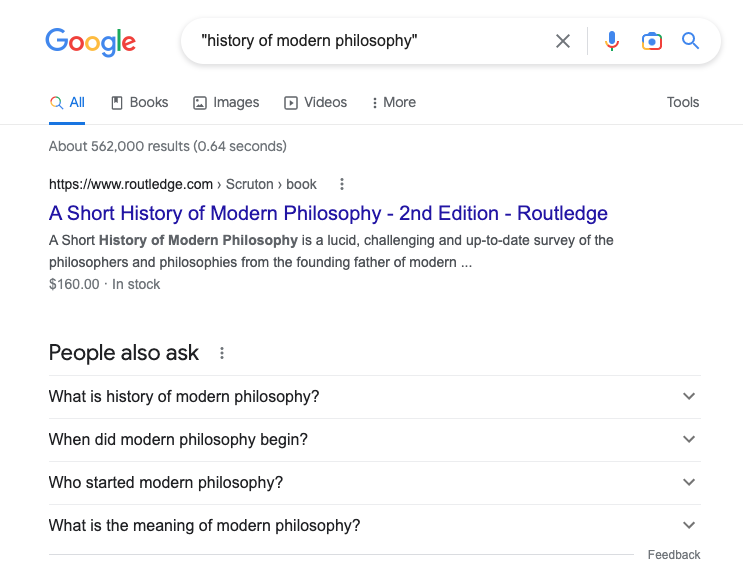Focus the search input field
Image resolution: width=743 pixels, height=570 pixels.
372,41
